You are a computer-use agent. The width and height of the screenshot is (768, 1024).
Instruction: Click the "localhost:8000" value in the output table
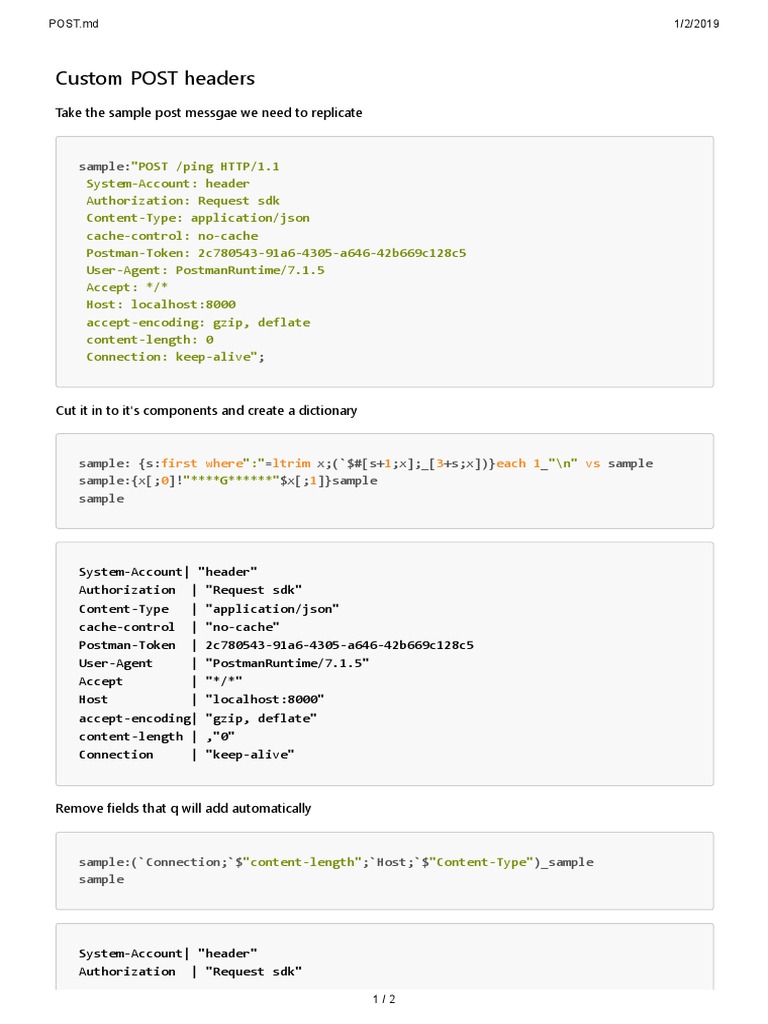point(265,700)
